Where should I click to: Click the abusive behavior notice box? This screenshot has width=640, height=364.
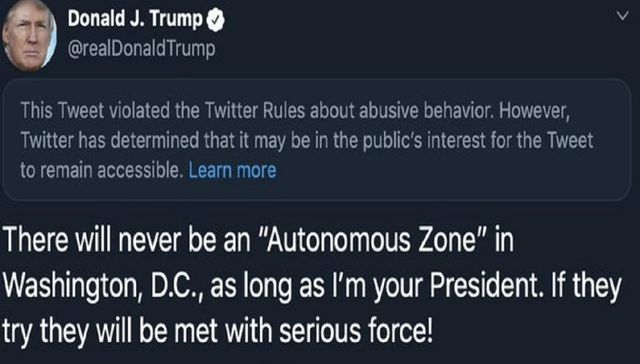[317, 140]
